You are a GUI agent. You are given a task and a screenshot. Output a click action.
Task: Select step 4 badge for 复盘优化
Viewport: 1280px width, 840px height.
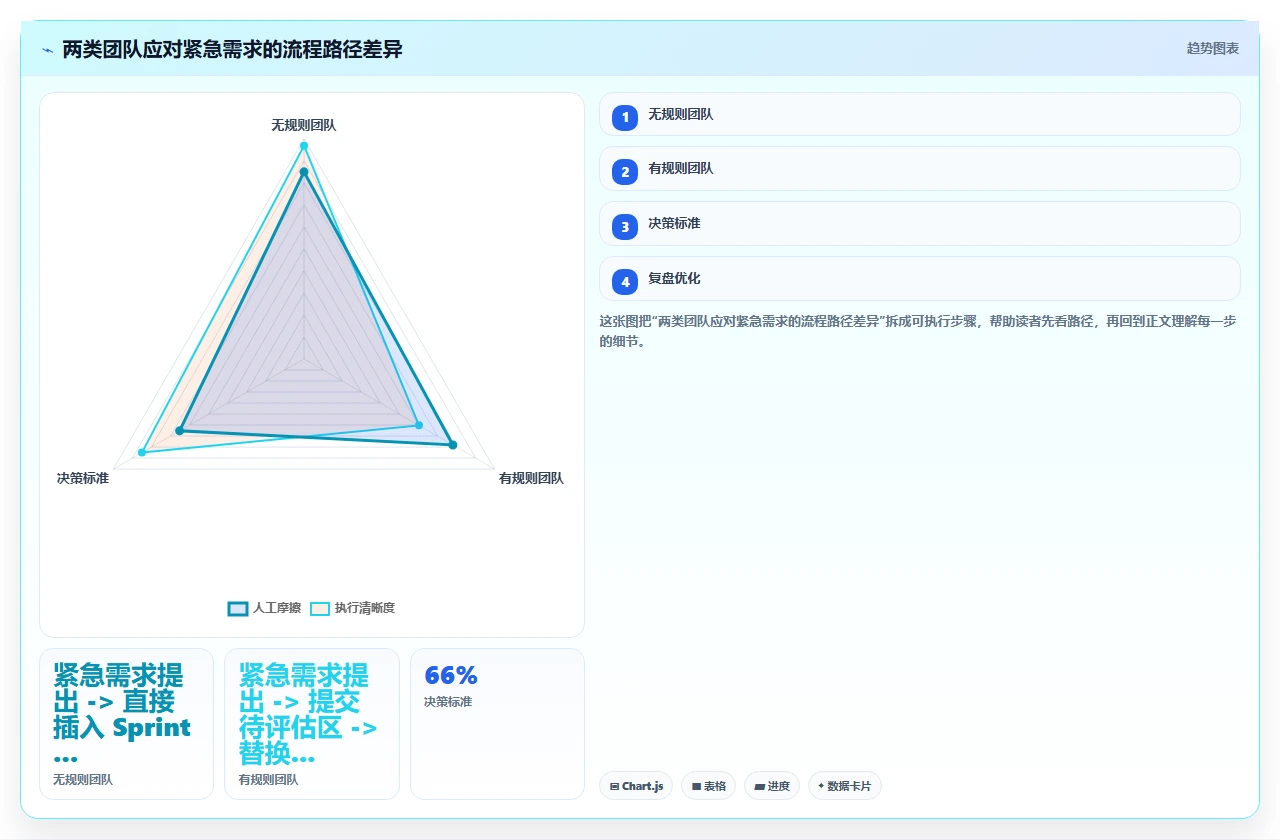(x=625, y=281)
